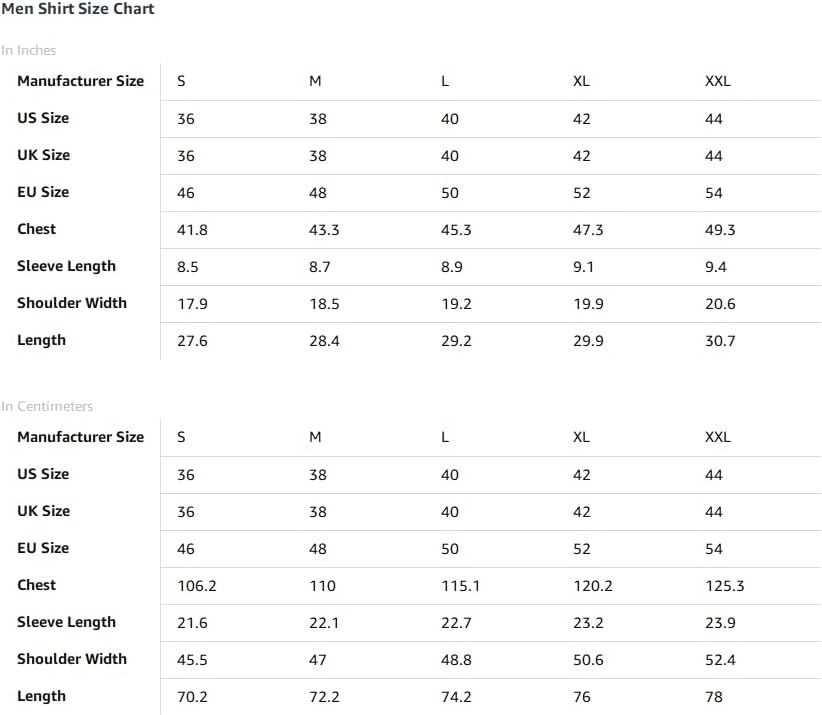The image size is (822, 715).
Task: Select Length value 78 in centimeters table
Action: (x=713, y=697)
